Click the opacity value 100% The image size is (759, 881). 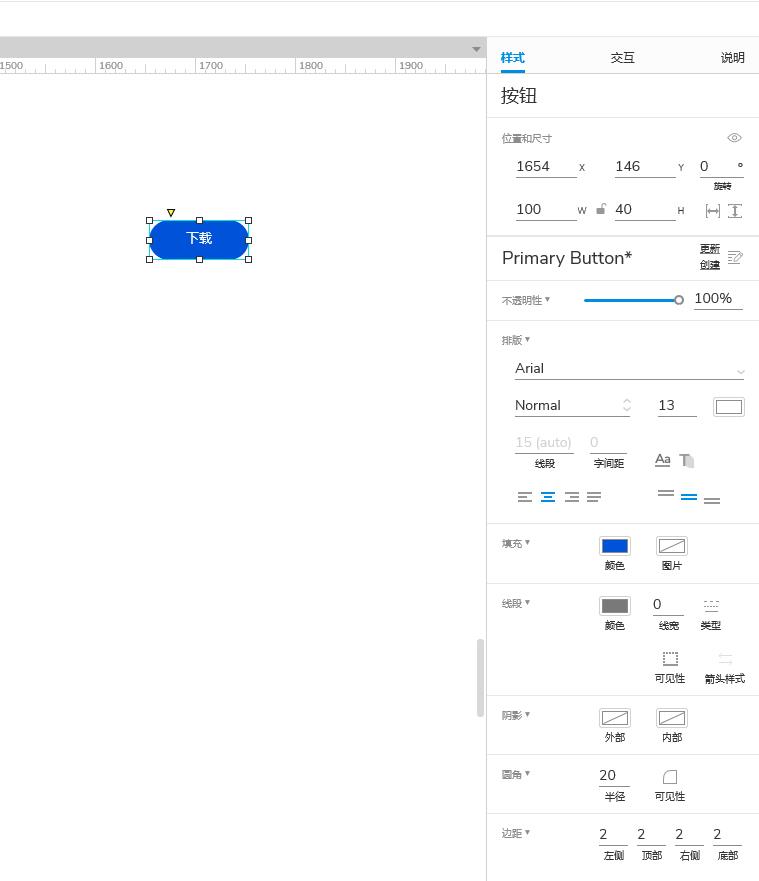[718, 299]
